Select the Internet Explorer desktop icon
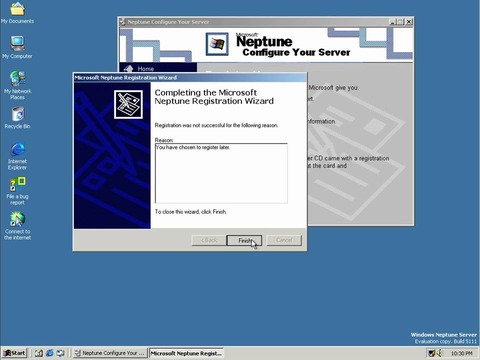 (x=17, y=156)
